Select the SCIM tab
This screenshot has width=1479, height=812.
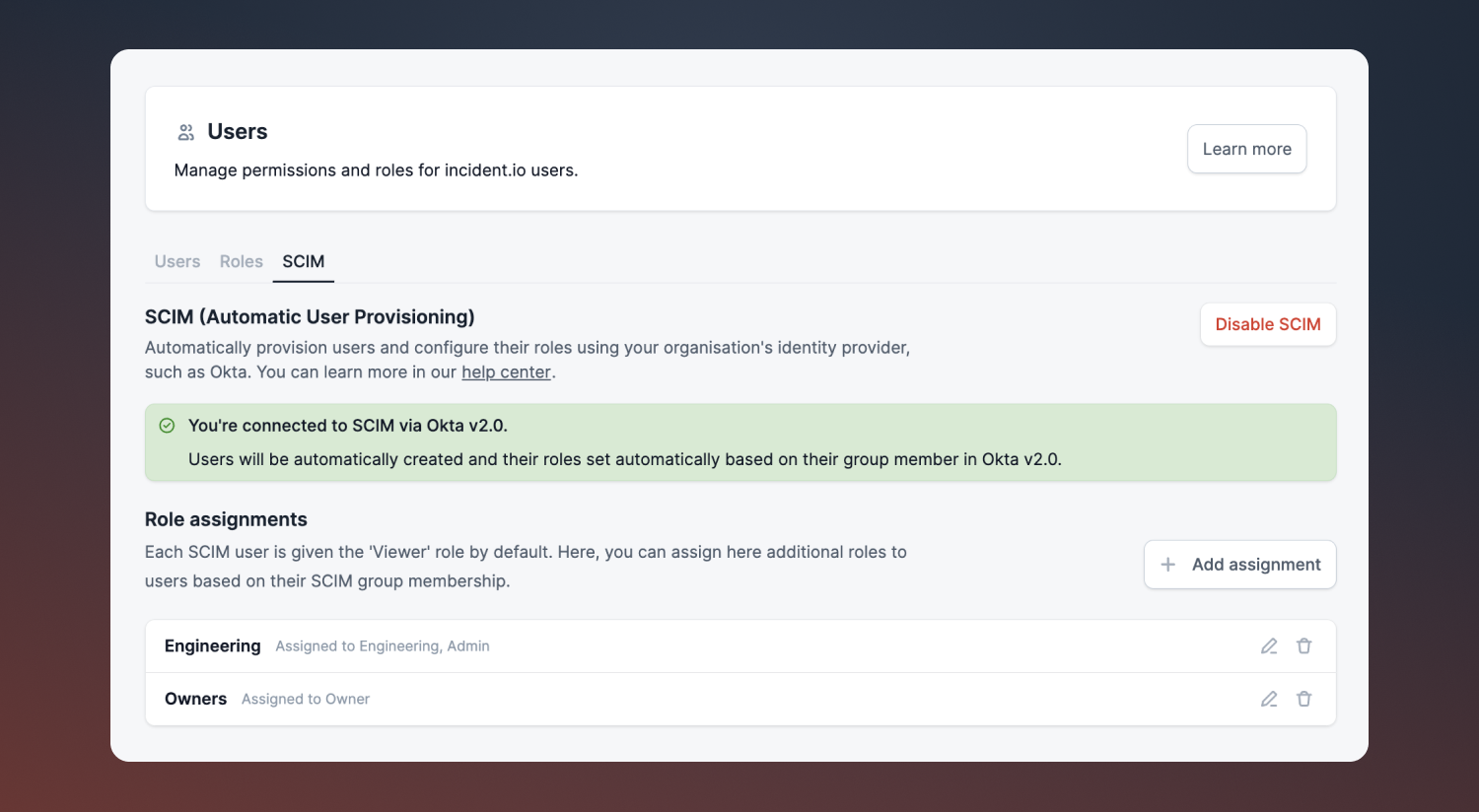pos(304,261)
